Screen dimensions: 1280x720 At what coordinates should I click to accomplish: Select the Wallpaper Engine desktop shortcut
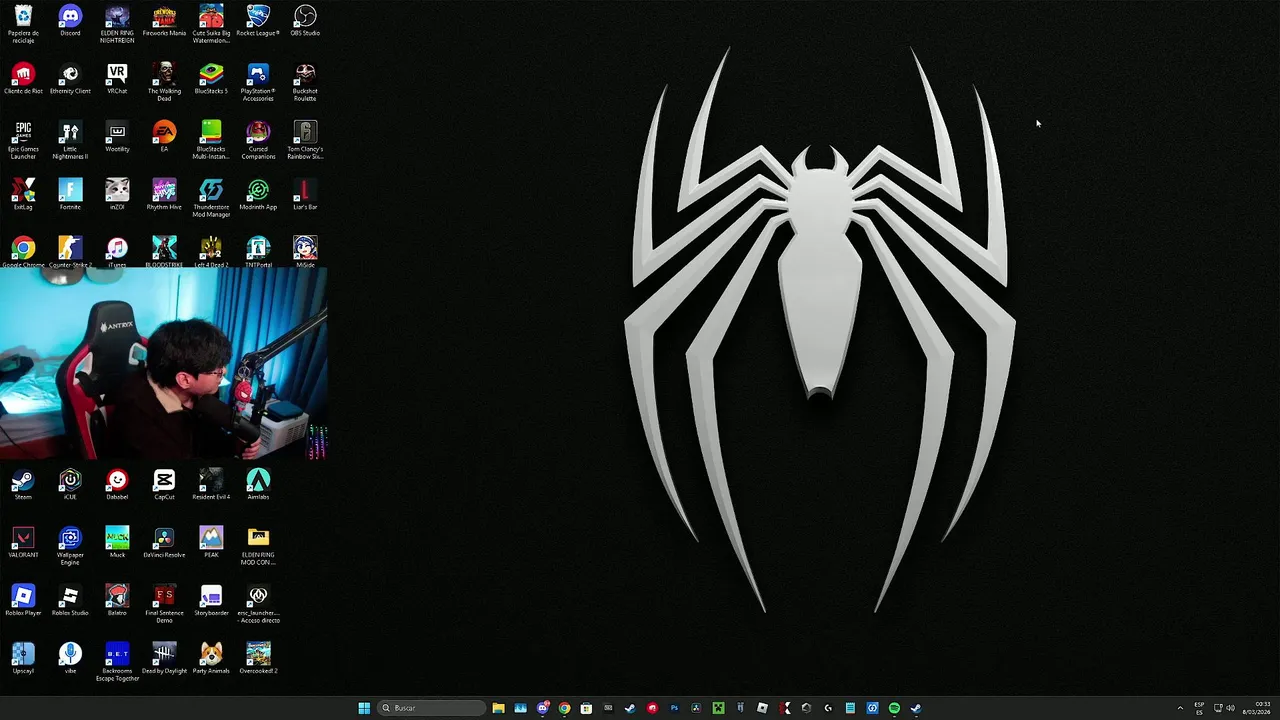[70, 546]
